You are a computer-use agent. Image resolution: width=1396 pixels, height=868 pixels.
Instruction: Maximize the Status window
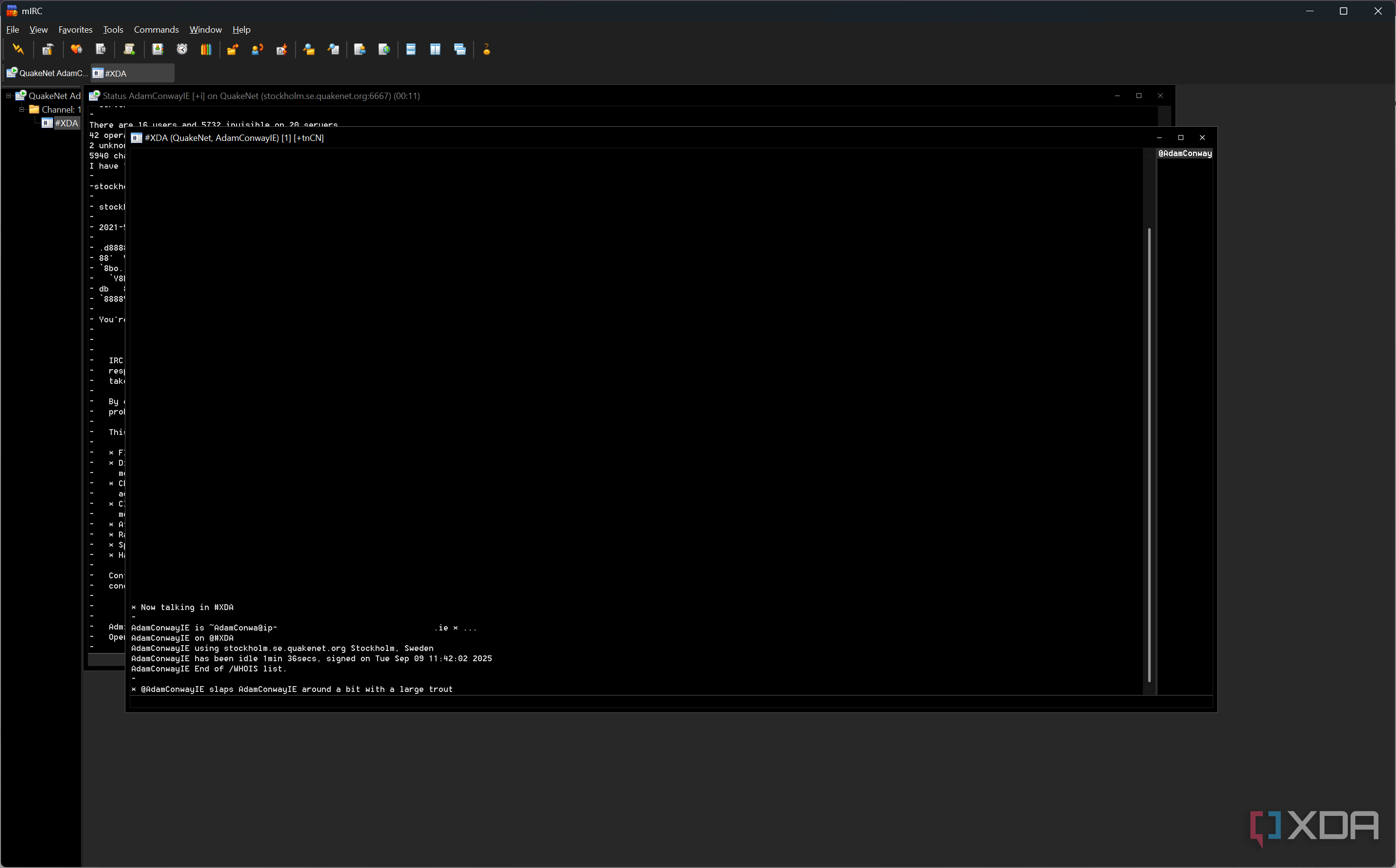click(1139, 96)
